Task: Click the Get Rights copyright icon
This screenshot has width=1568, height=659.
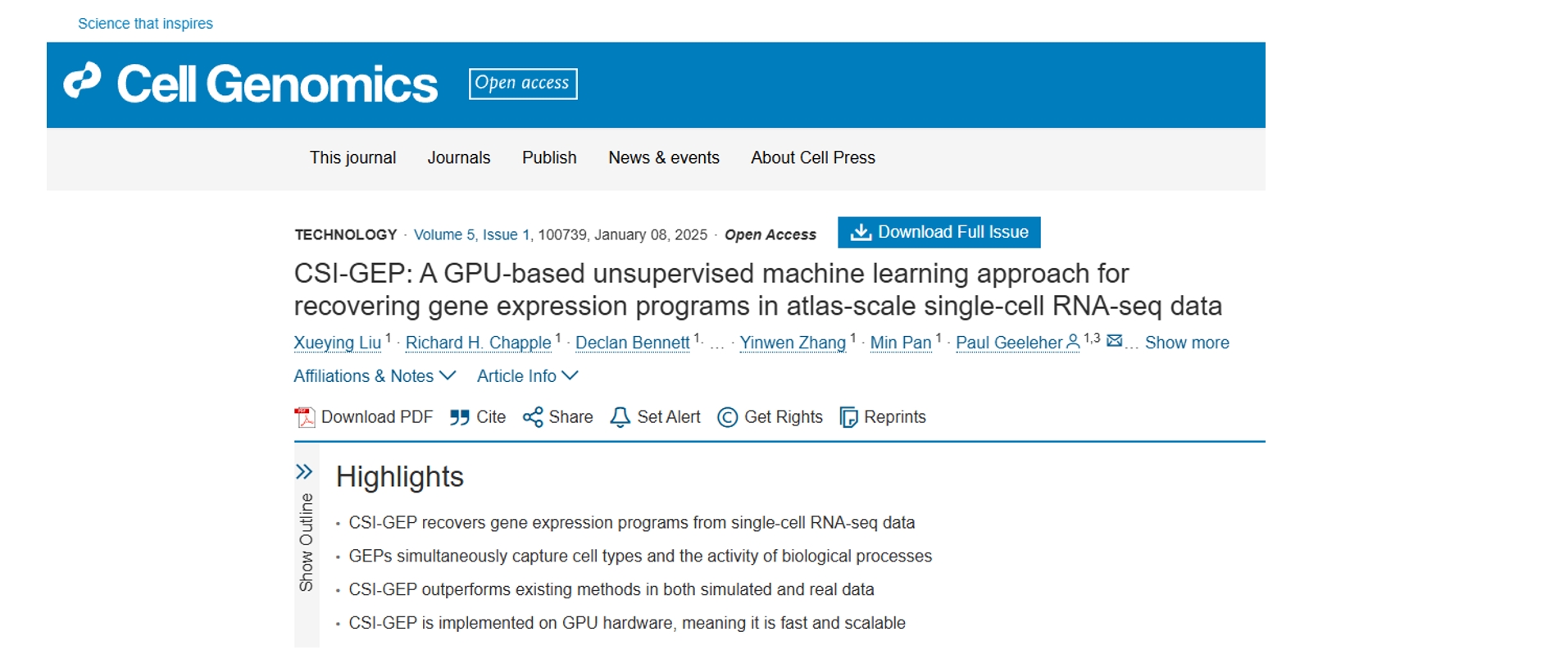Action: coord(727,417)
